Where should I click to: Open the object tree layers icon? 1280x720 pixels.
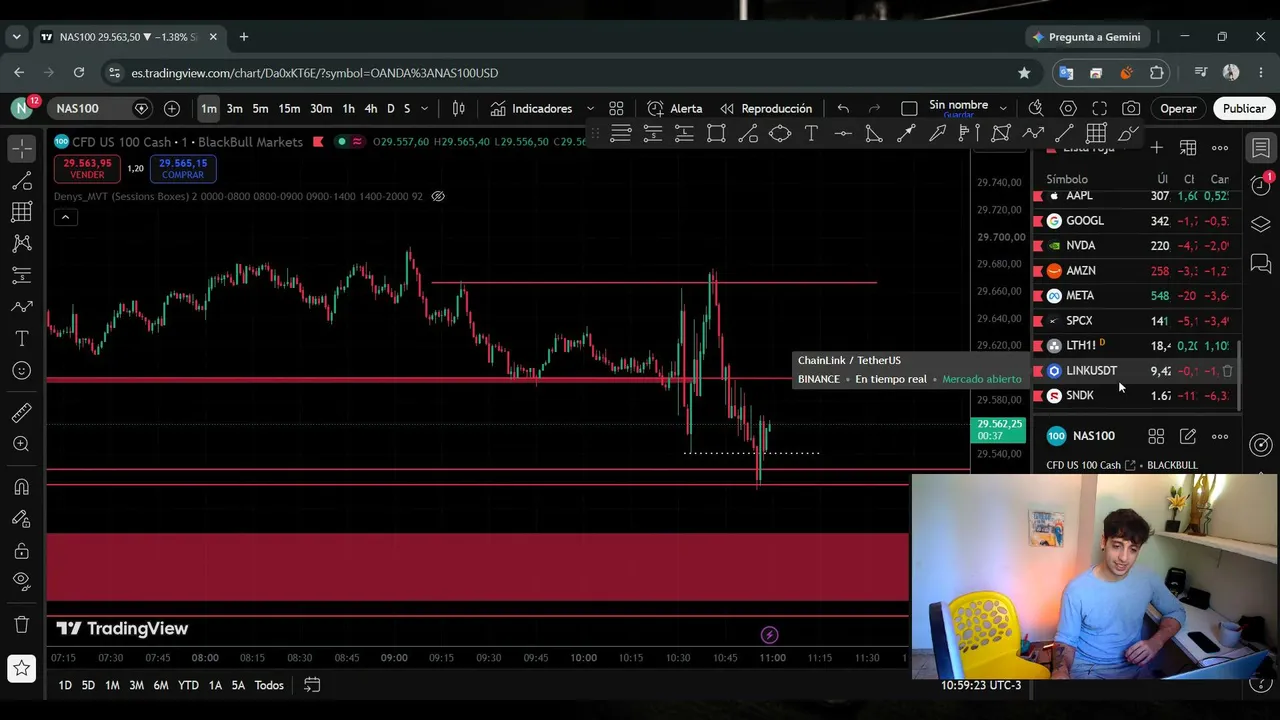click(x=1261, y=224)
